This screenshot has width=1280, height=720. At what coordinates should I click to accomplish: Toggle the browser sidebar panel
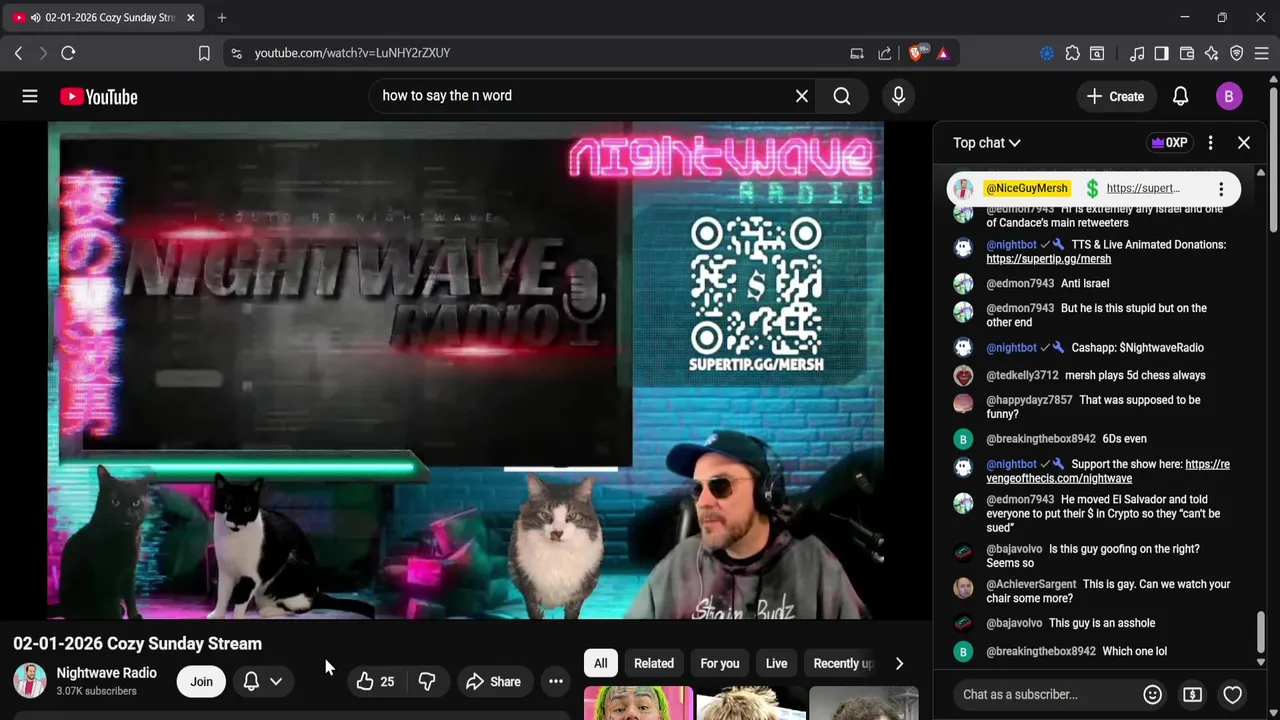[x=1161, y=53]
